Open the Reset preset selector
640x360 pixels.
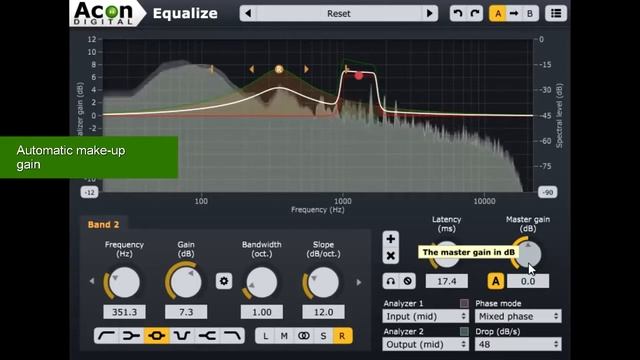coord(339,13)
